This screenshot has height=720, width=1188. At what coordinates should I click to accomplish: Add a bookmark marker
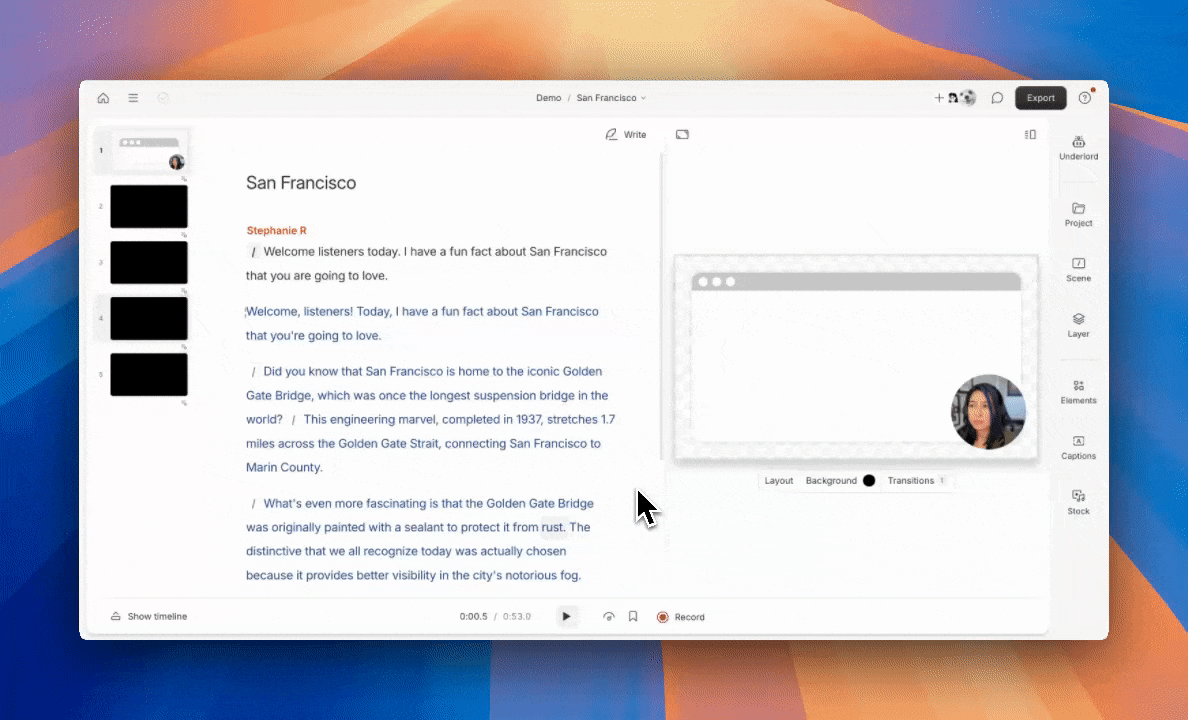pyautogui.click(x=633, y=617)
